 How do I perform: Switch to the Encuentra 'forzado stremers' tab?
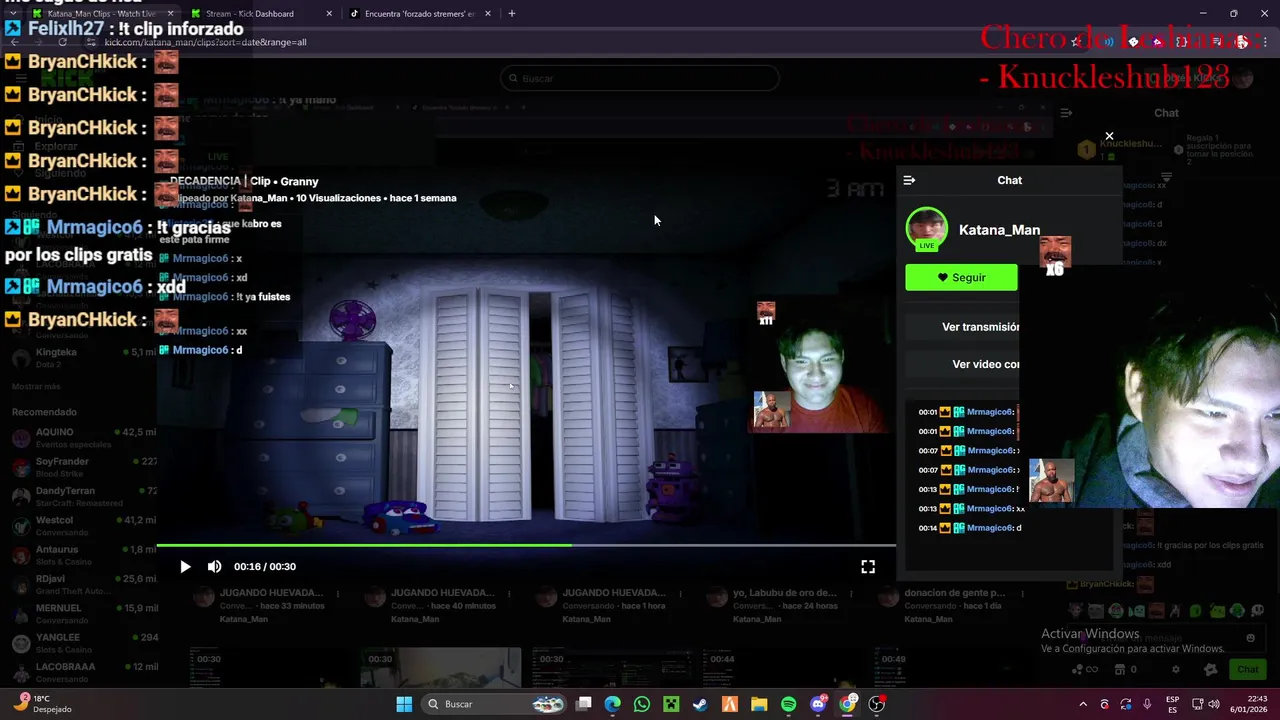[x=420, y=14]
